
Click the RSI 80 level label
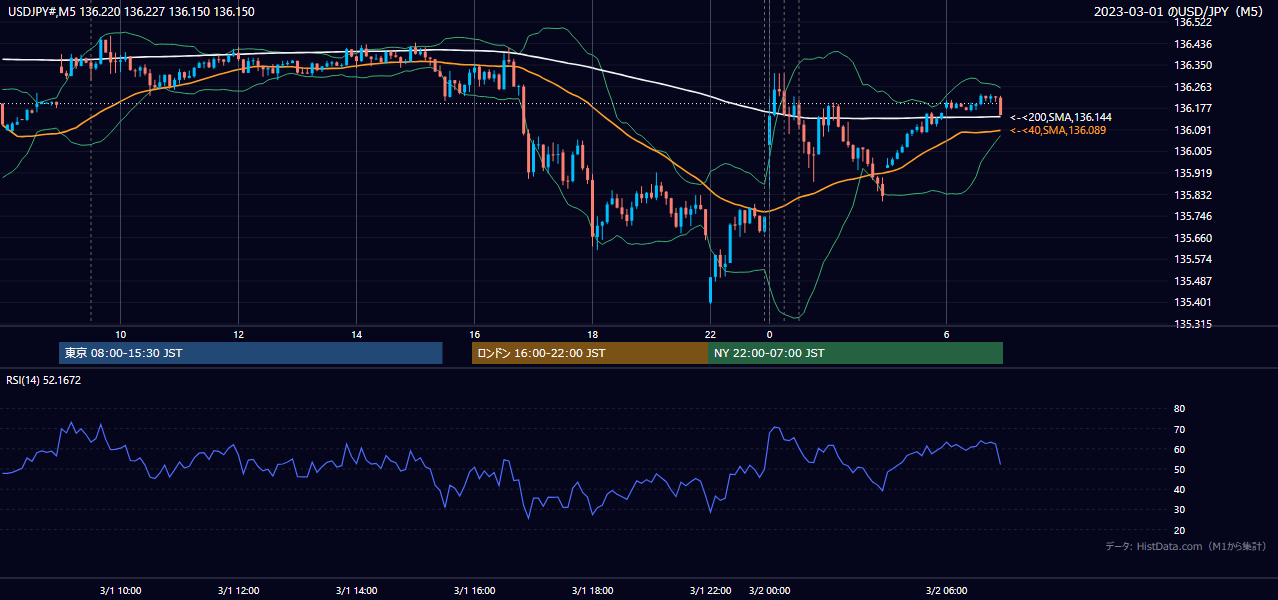tap(1179, 409)
